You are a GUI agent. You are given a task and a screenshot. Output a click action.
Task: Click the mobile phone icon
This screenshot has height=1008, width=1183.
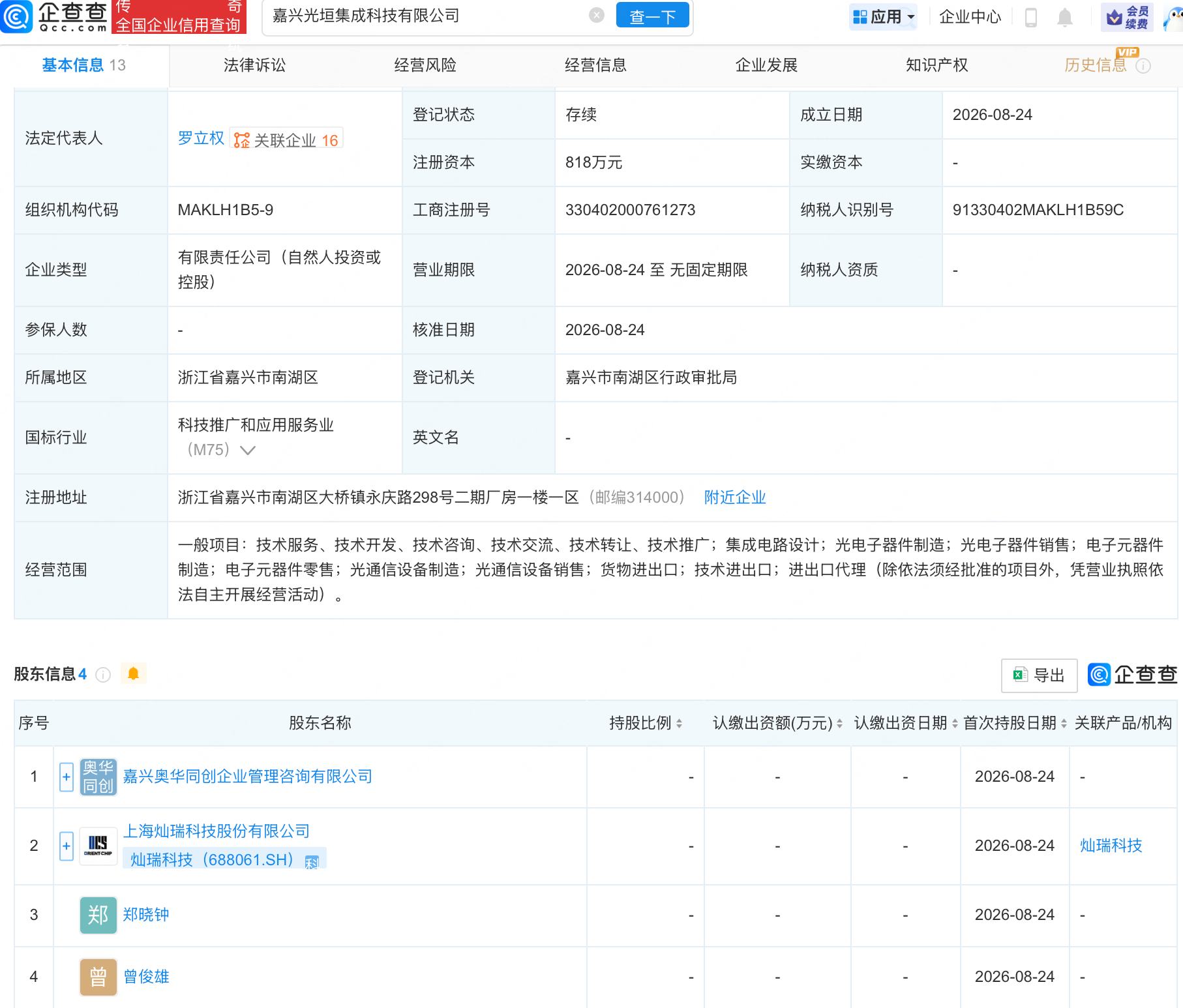[1031, 17]
